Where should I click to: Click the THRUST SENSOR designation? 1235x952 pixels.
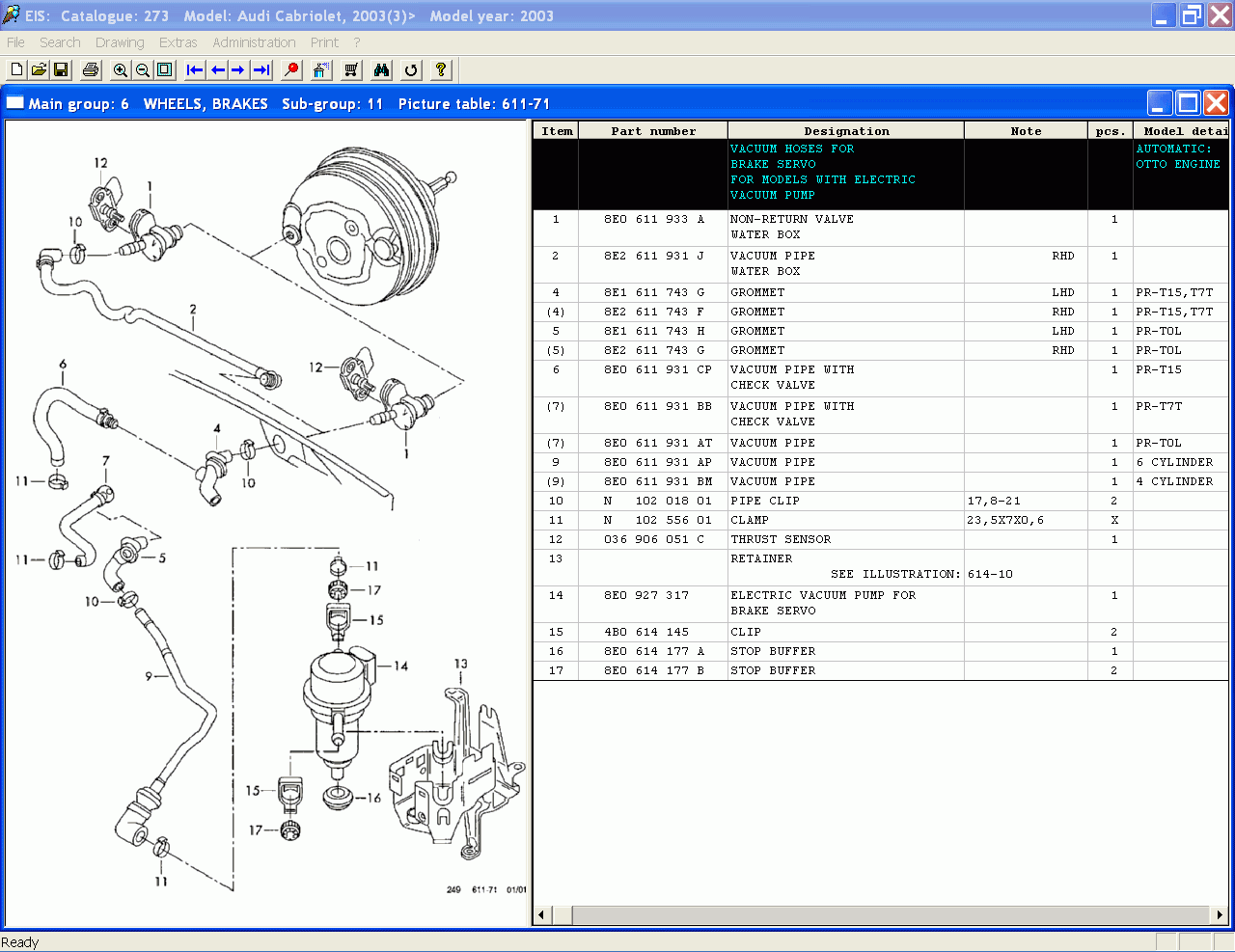[x=781, y=539]
